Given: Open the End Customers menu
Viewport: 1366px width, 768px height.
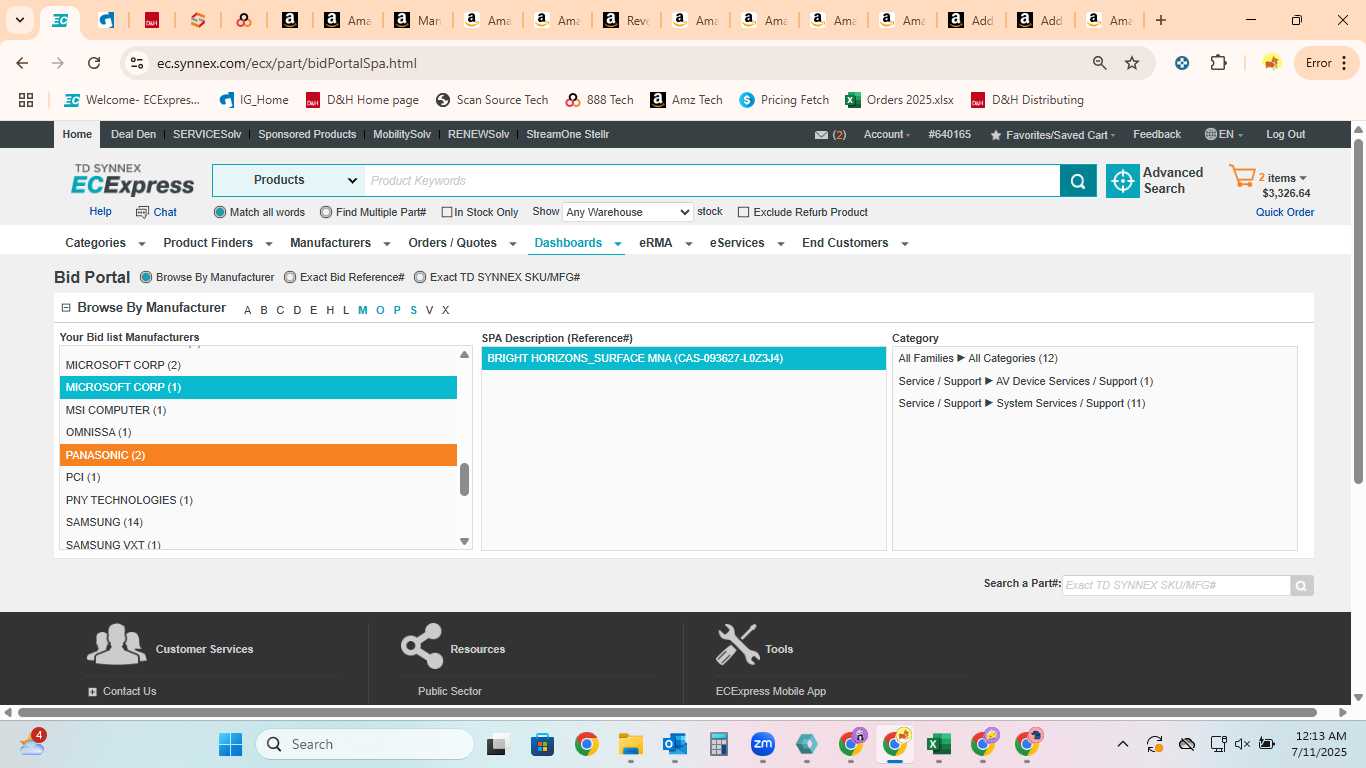Looking at the screenshot, I should tap(855, 243).
